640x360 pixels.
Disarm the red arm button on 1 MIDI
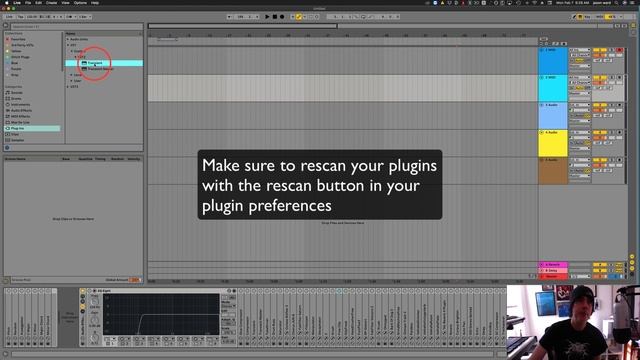pos(619,50)
